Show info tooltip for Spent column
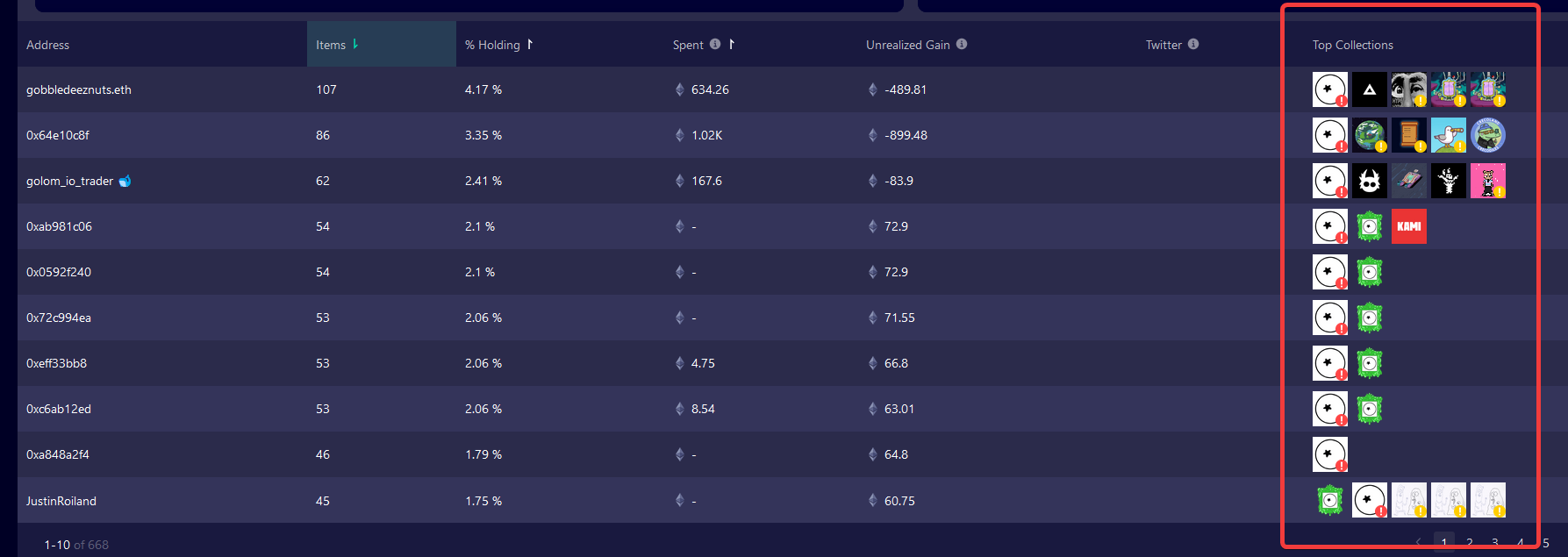The height and width of the screenshot is (557, 1568). pos(715,44)
